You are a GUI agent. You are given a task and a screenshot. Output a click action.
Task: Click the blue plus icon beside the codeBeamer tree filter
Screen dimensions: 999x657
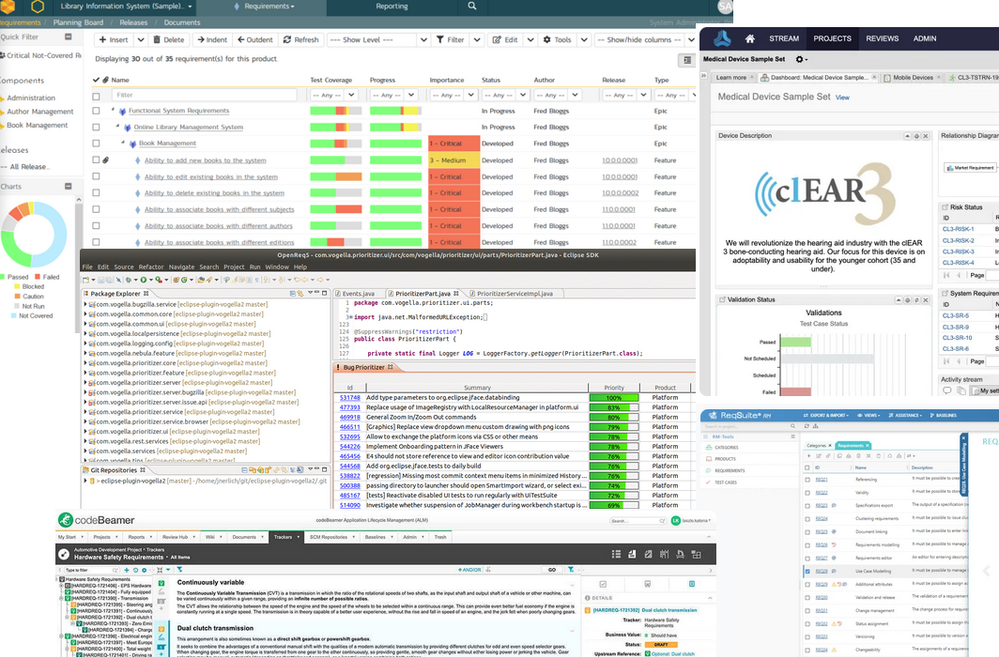coord(127,570)
